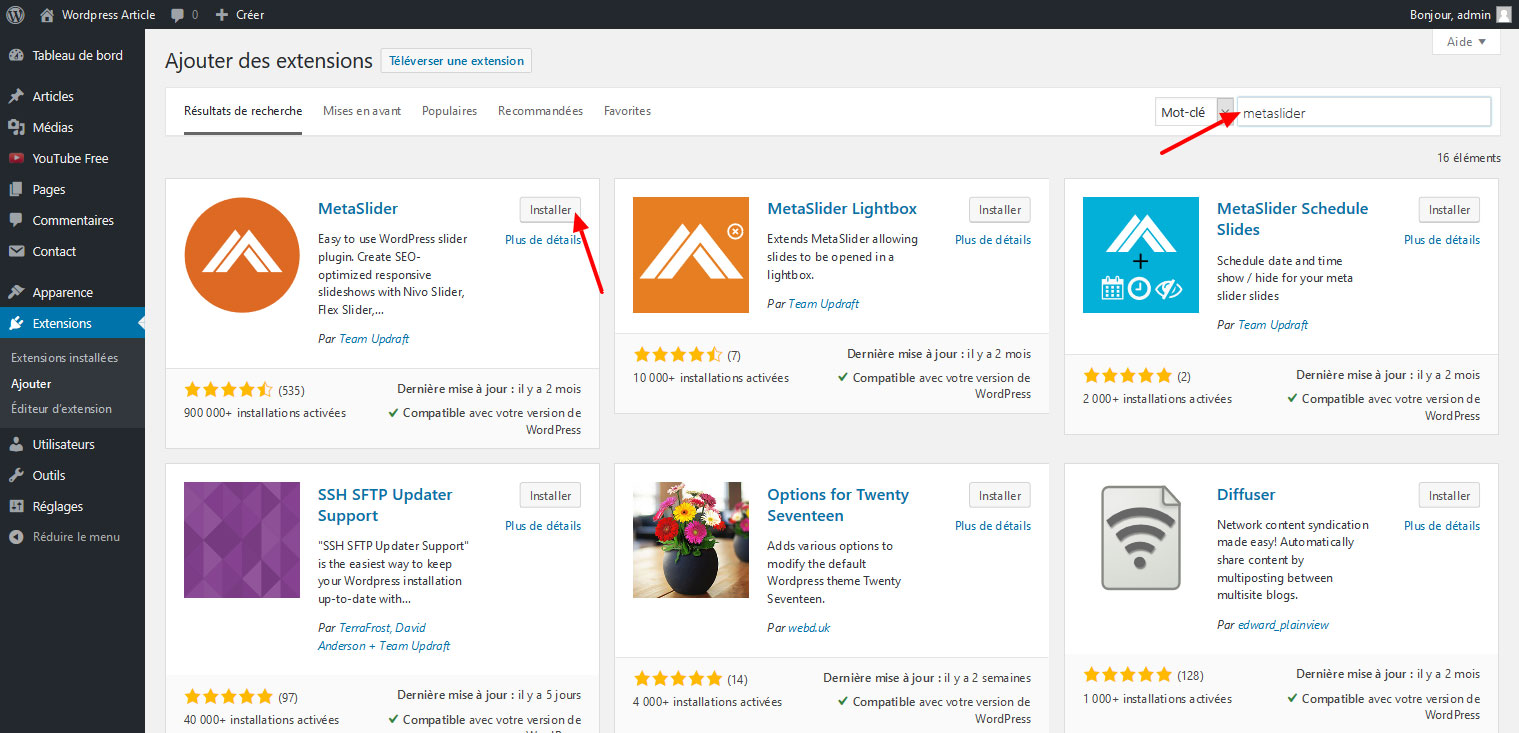Install MetaSlider Lightbox plugin
The image size is (1519, 733).
point(1000,210)
